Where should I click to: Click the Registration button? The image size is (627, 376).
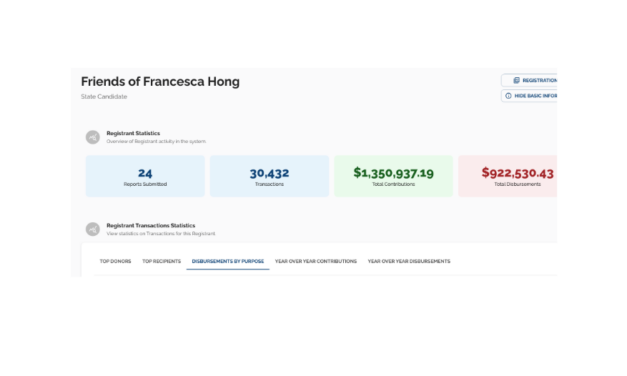[x=529, y=80]
